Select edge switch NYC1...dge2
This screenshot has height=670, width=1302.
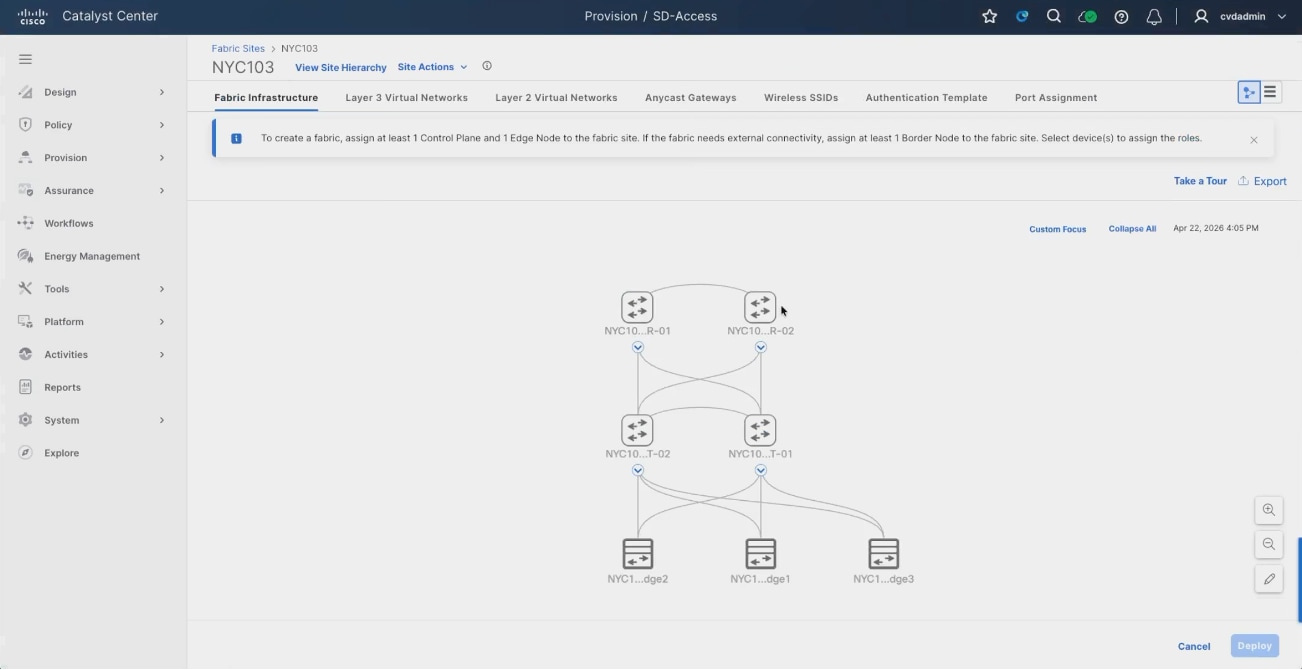(637, 553)
